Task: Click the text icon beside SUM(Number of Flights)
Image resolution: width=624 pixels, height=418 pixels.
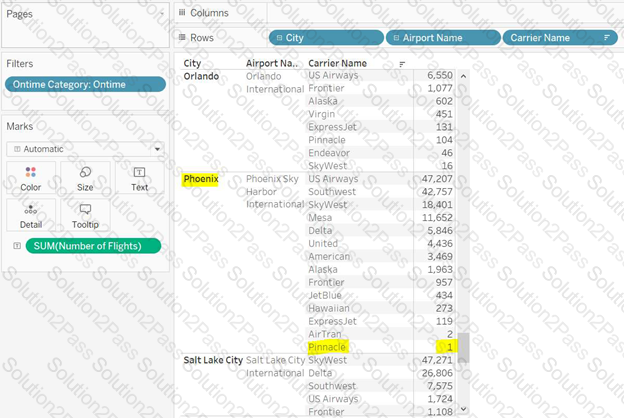Action: coord(15,246)
